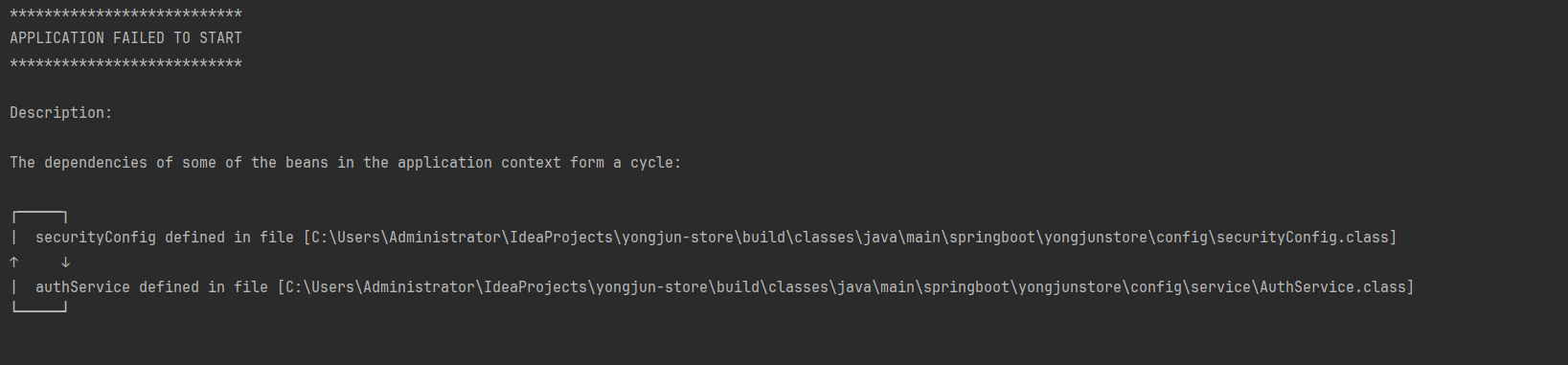Click the asterisk line below the failure title
Viewport: 1568px width, 365px height.
tap(125, 64)
